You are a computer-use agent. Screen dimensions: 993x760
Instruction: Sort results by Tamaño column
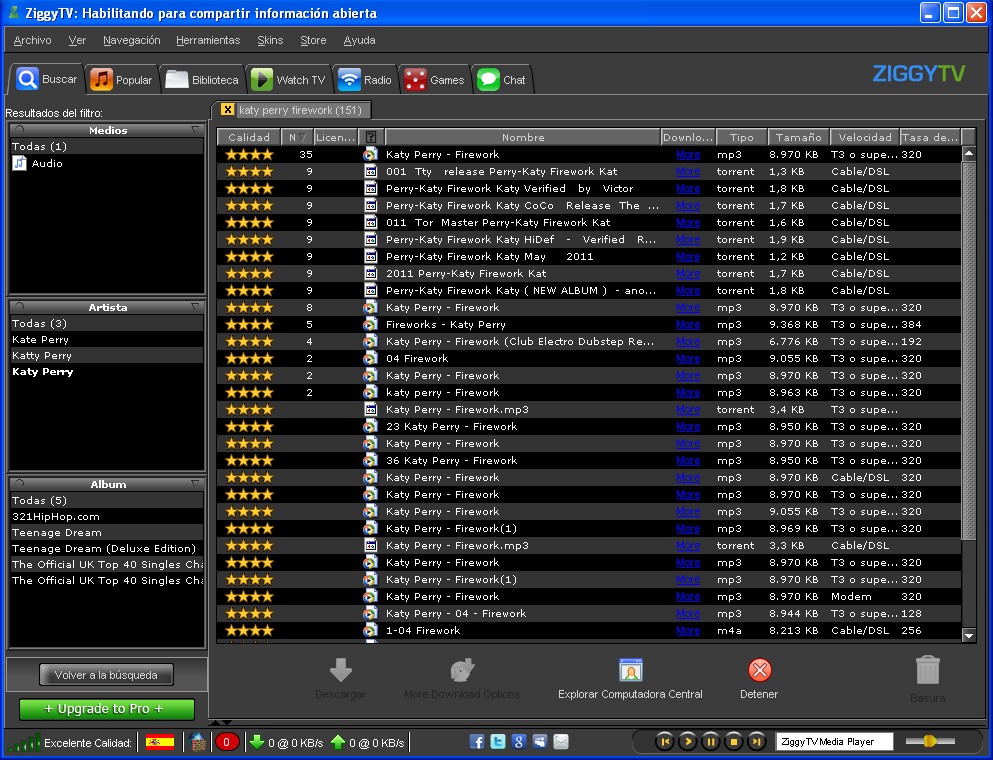798,137
